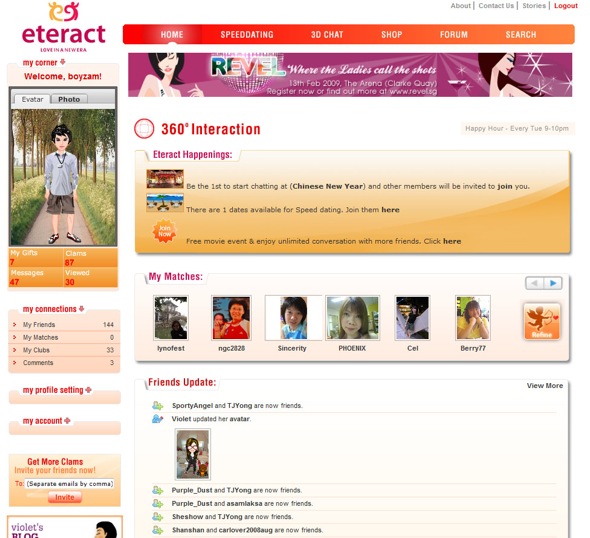Click the beach speed dating thumbnail icon
Image resolution: width=590 pixels, height=538 pixels.
coord(165,203)
